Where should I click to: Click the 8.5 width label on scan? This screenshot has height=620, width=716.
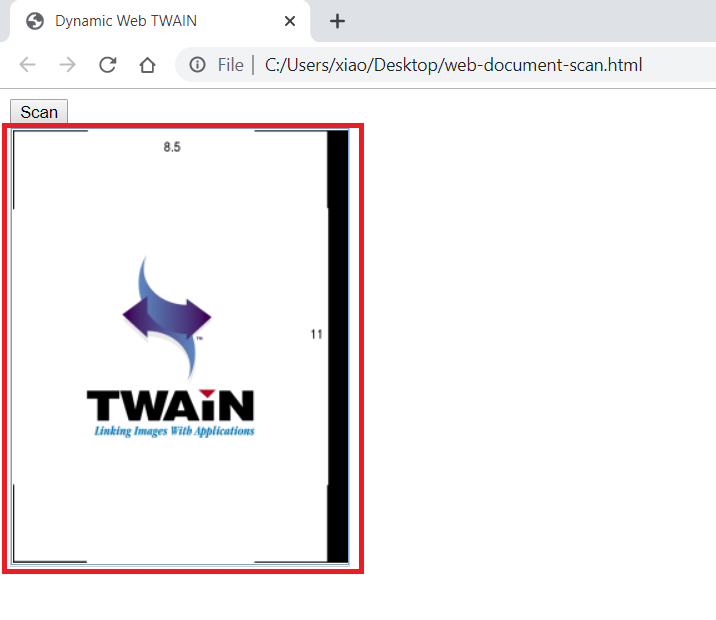(x=172, y=147)
